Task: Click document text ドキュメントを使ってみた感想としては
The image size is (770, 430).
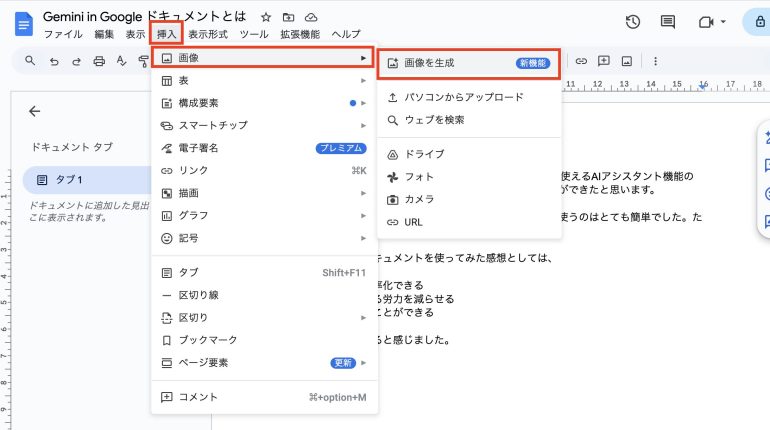Action: 465,258
